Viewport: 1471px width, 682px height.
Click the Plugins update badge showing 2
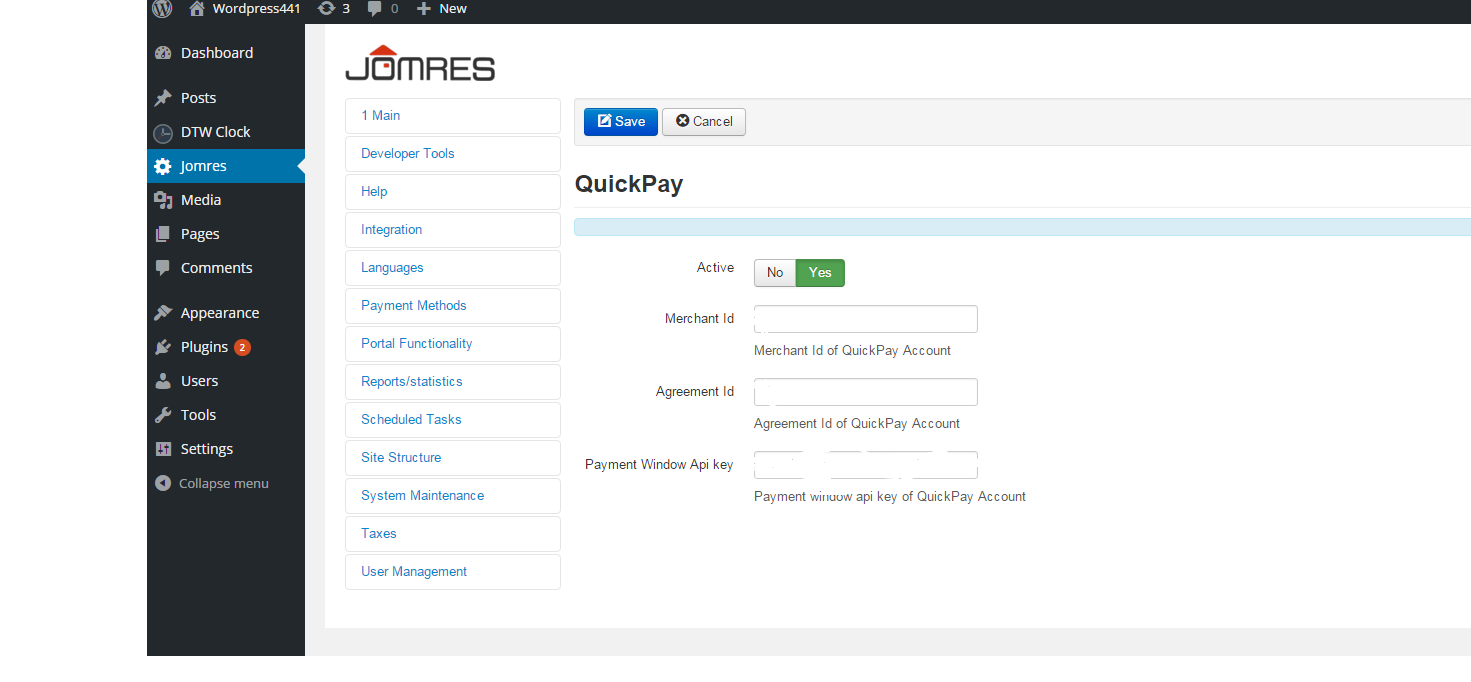[x=242, y=347]
